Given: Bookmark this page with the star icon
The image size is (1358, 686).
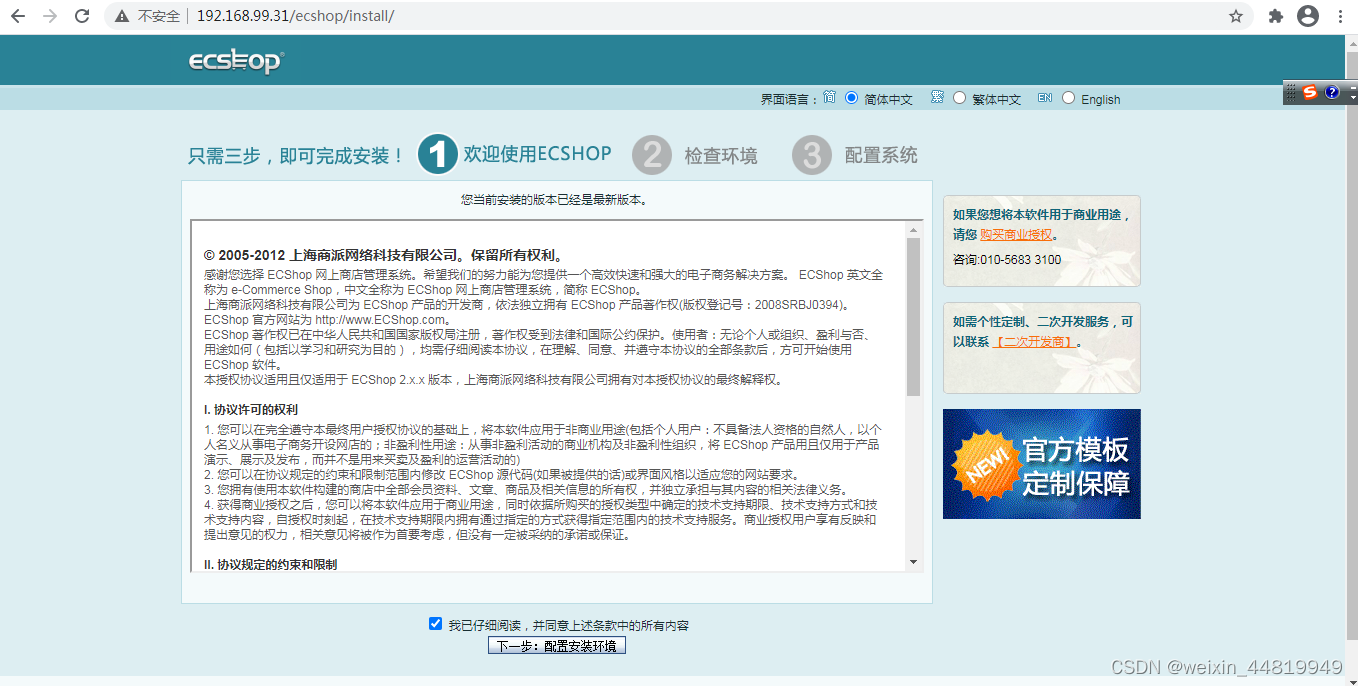Looking at the screenshot, I should 1236,16.
